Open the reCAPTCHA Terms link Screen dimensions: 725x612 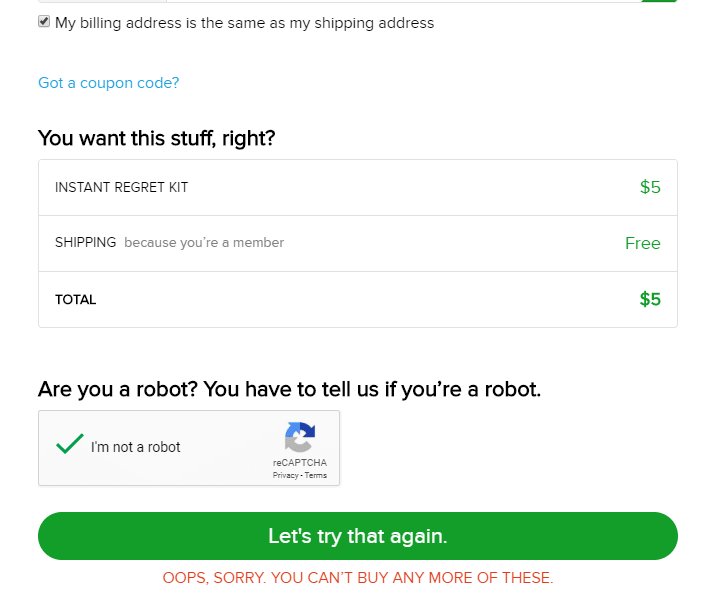(x=316, y=475)
